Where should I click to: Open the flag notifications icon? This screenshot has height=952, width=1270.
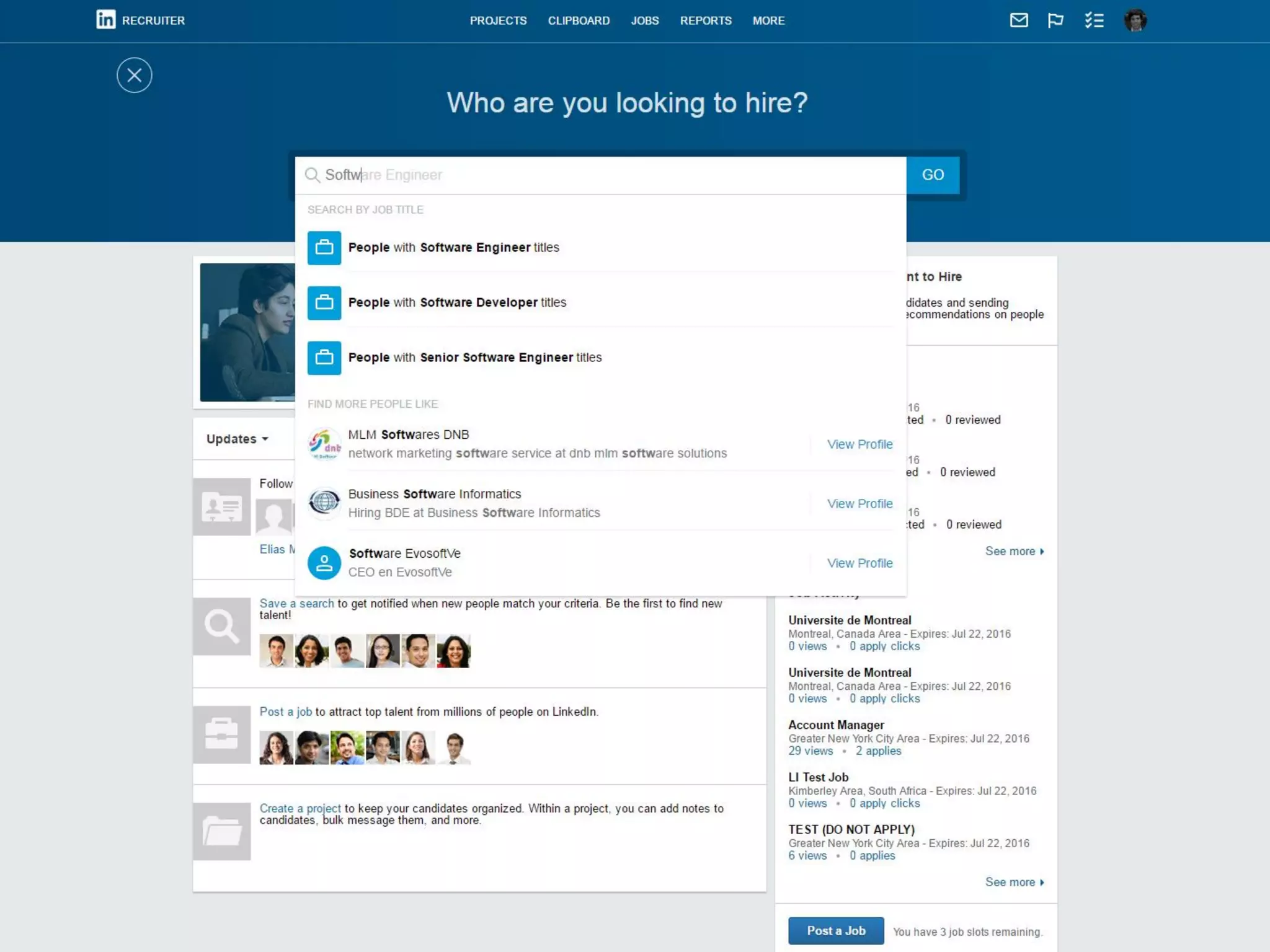(1055, 20)
